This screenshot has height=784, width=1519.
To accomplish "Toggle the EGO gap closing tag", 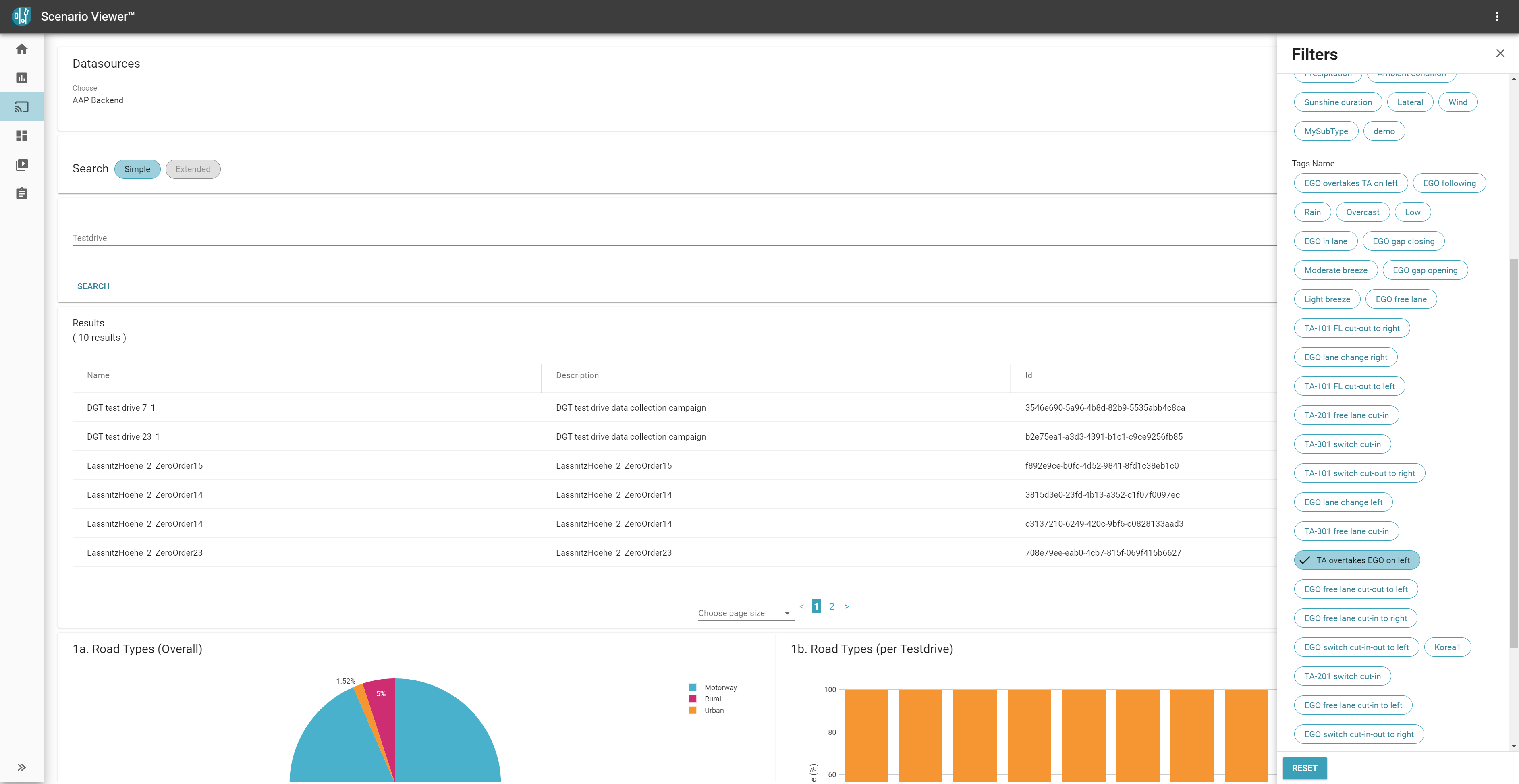I will coord(1403,241).
